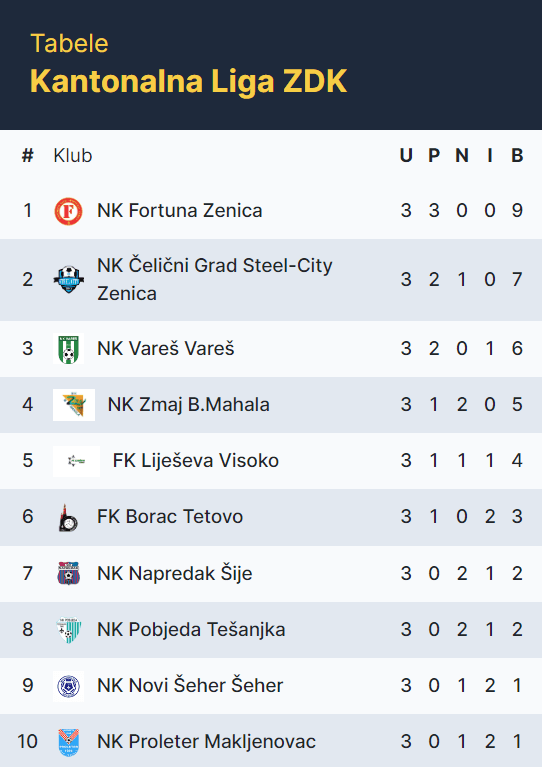The width and height of the screenshot is (542, 767).
Task: Open the NK Vareš Vareš club link
Action: coord(165,349)
